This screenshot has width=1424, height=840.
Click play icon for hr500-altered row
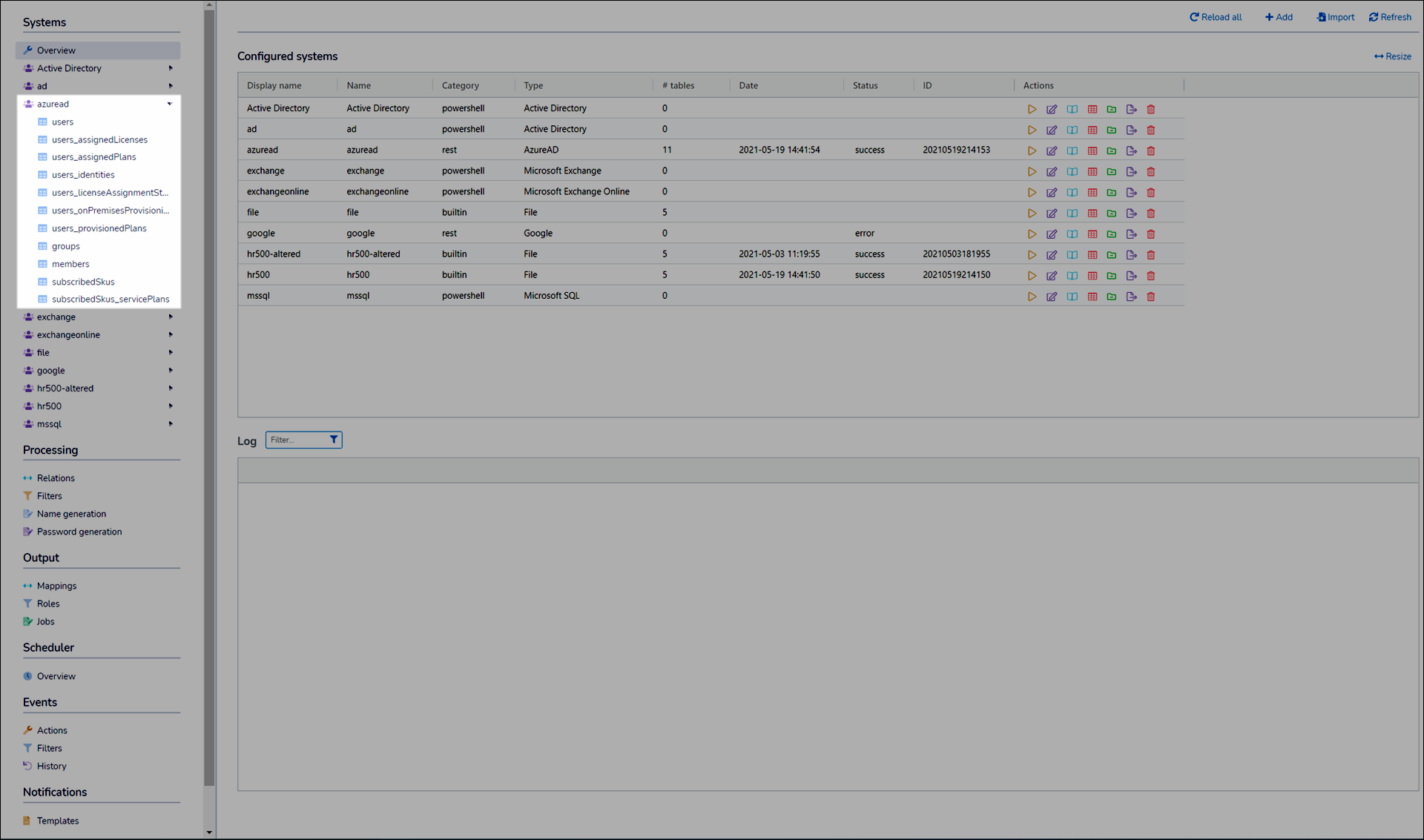point(1032,254)
